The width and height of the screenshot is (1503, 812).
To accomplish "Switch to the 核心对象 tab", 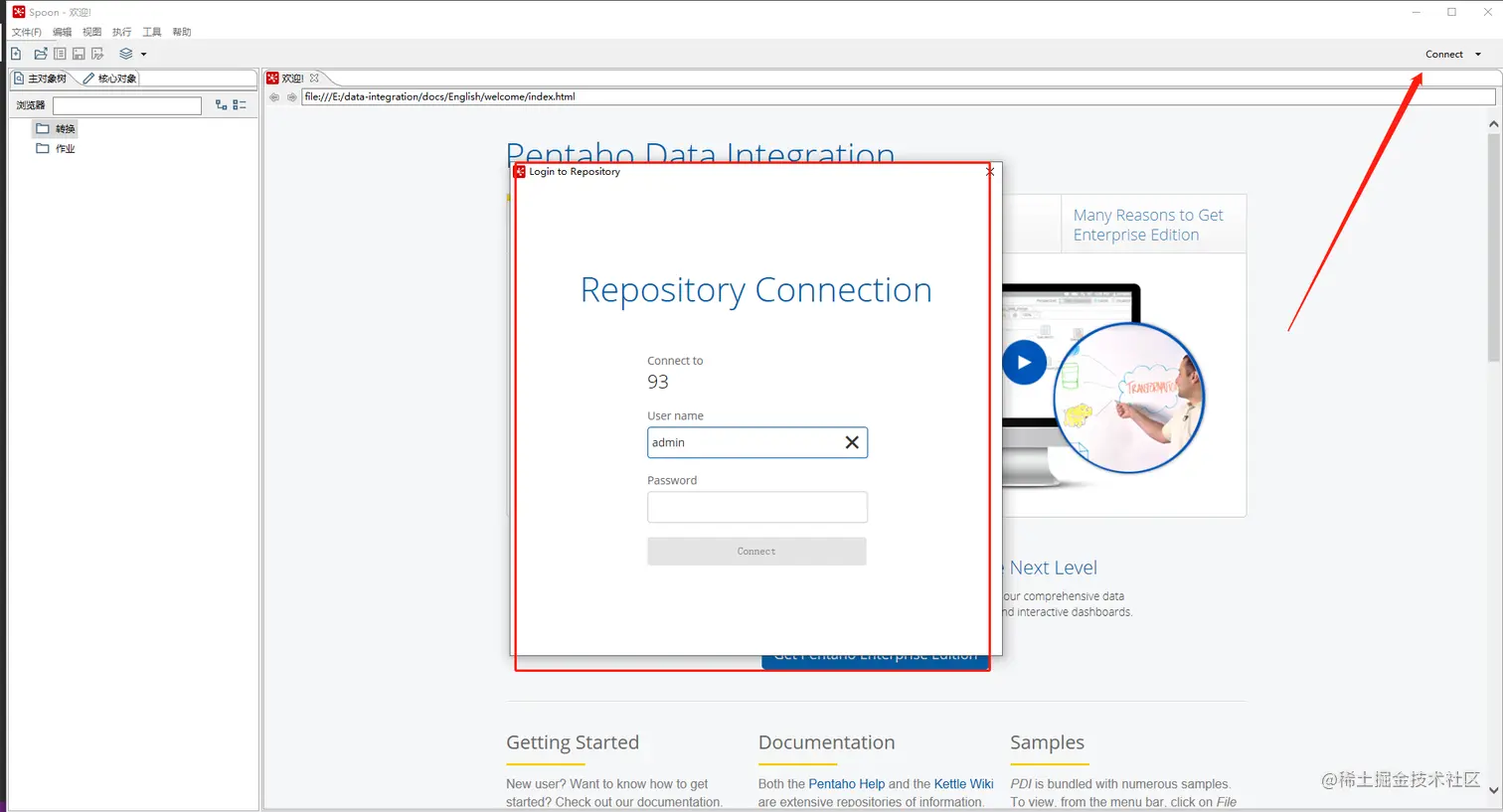I will [110, 79].
